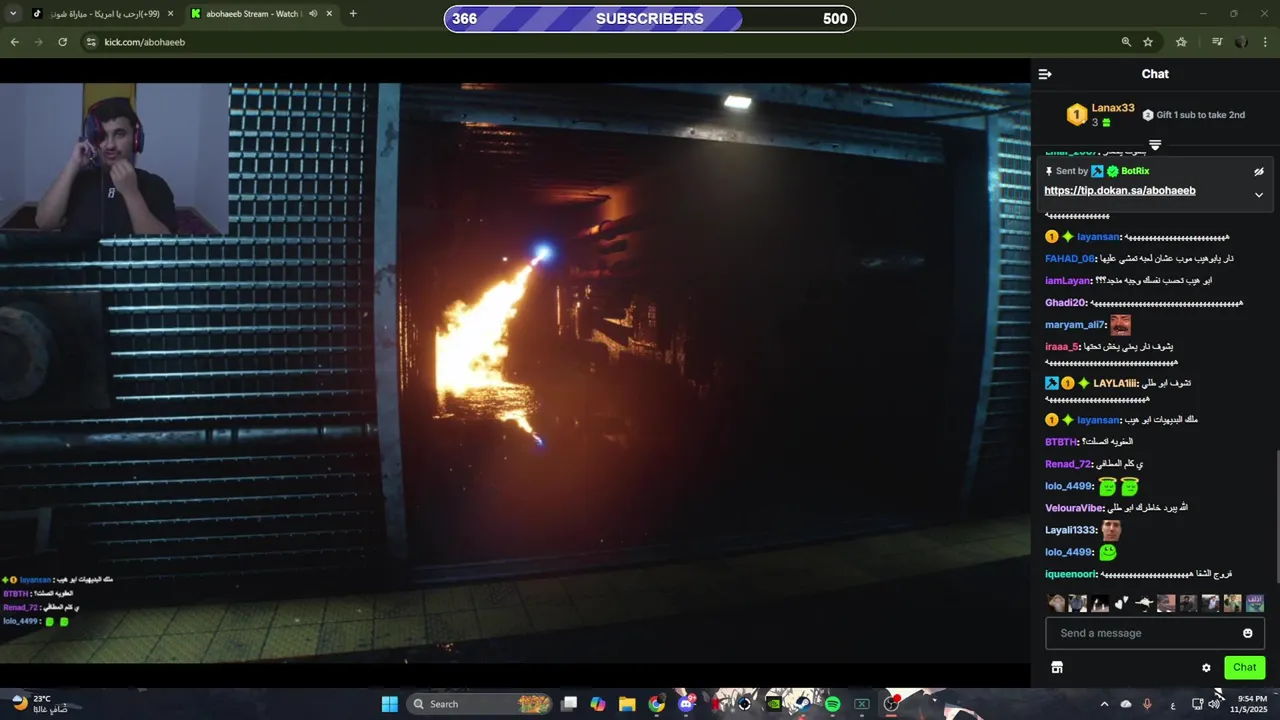Image resolution: width=1280 pixels, height=720 pixels.
Task: Expand the gift leaderboard drawer handle
Action: point(1155,145)
